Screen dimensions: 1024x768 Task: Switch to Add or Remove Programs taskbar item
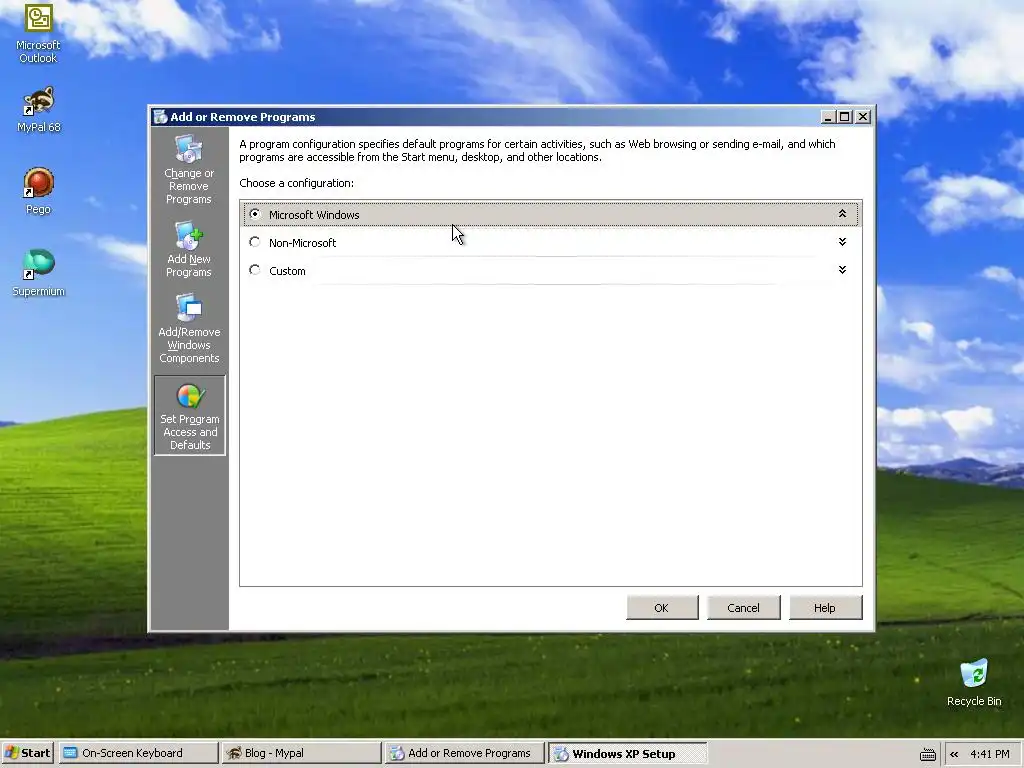pos(464,754)
